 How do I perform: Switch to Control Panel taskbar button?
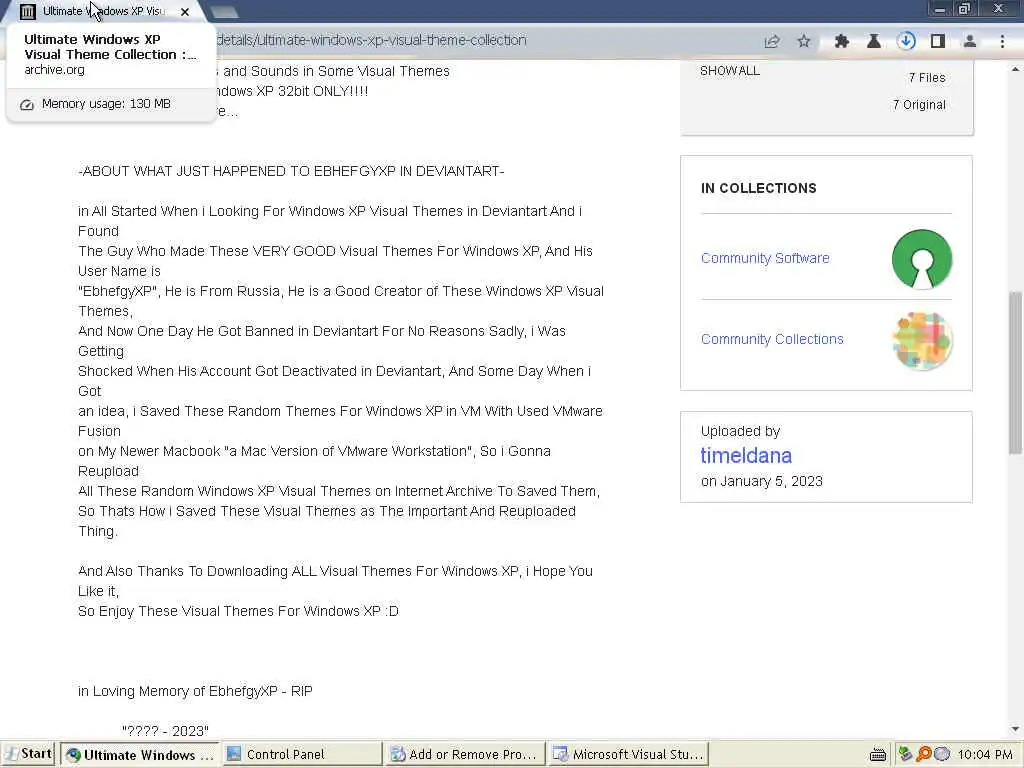coord(301,754)
